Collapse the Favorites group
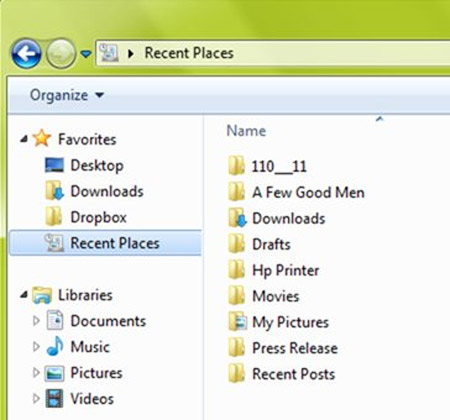 tap(24, 139)
